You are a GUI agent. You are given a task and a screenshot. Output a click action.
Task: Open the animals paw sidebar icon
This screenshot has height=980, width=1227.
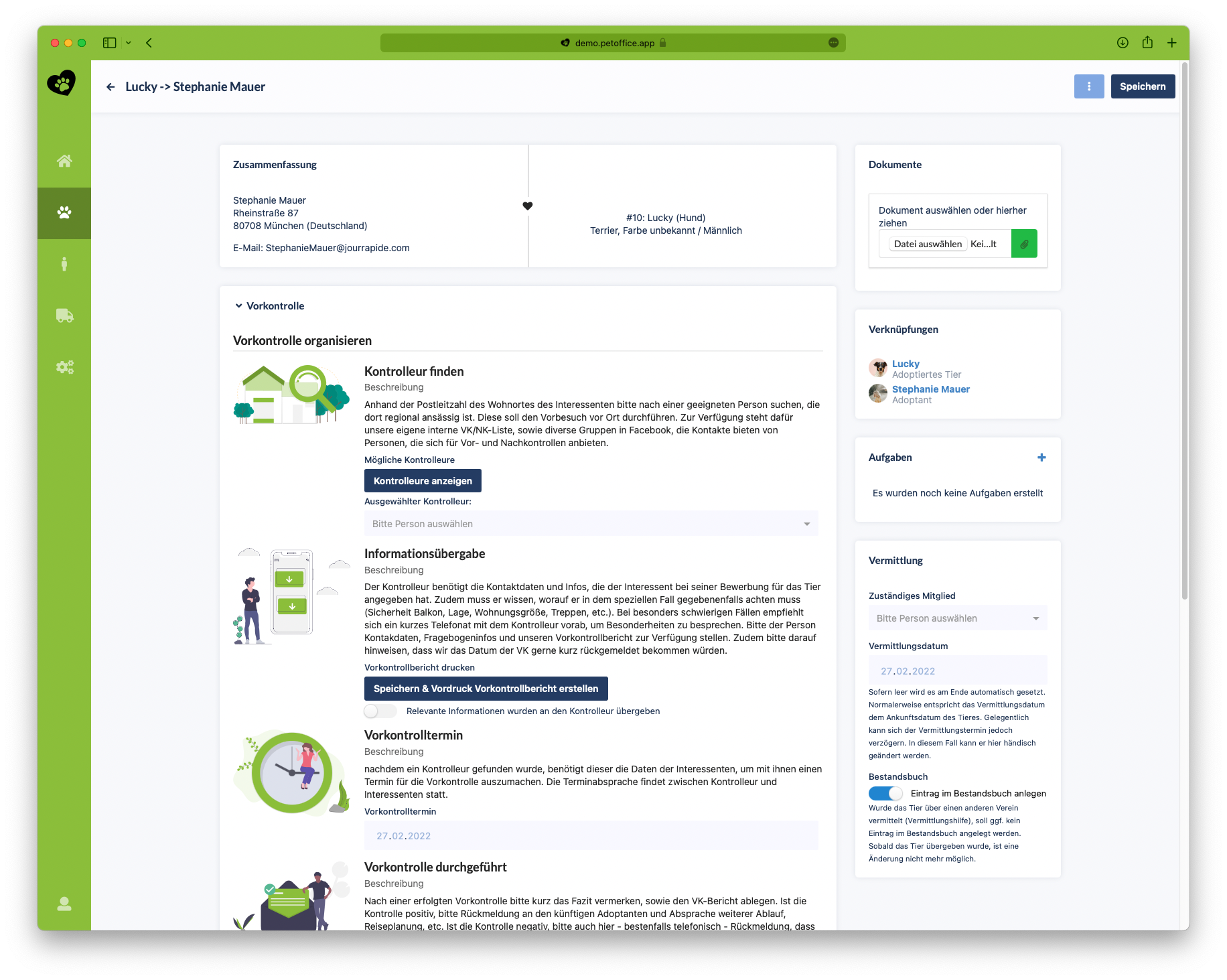tap(64, 213)
